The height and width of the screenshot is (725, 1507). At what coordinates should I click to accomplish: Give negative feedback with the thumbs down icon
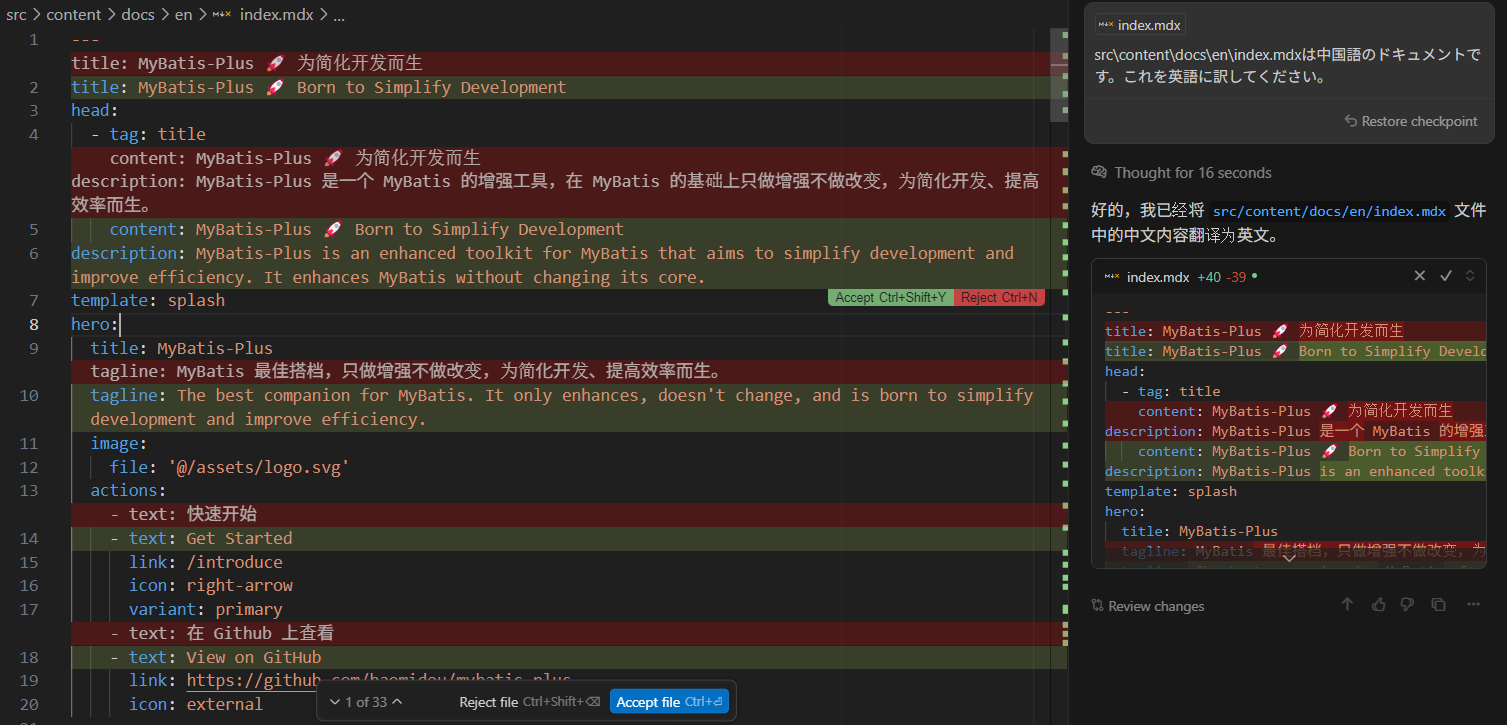(1407, 604)
